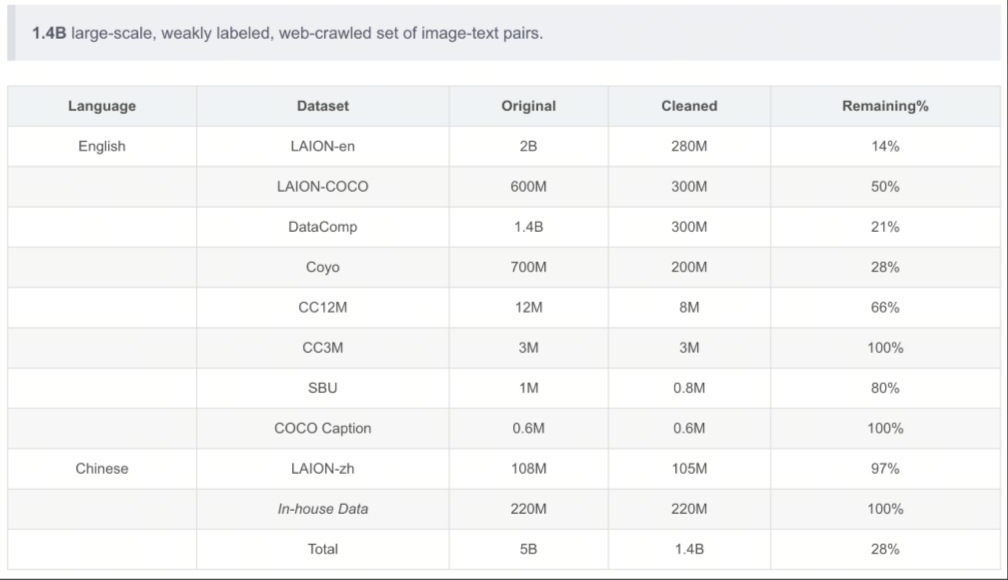This screenshot has height=580, width=1008.
Task: Select the DataComp dataset cell
Action: [323, 227]
